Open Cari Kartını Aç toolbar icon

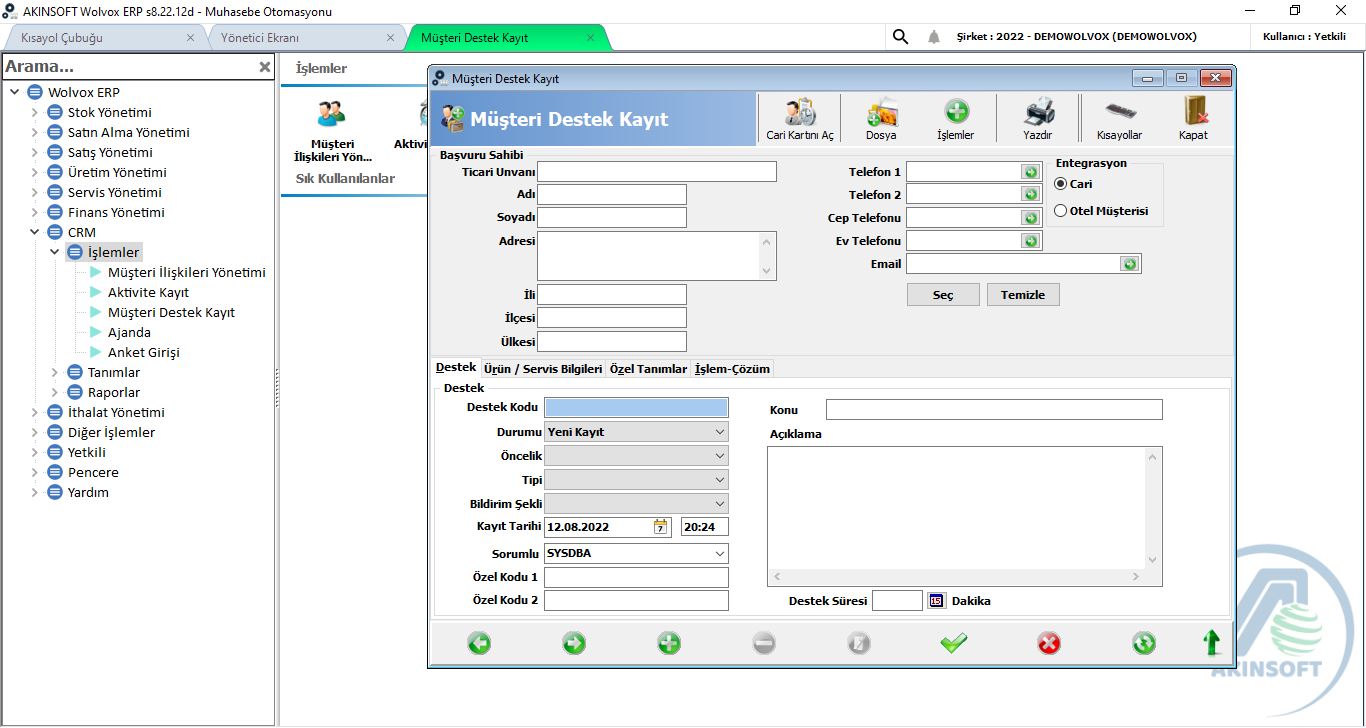pos(799,112)
